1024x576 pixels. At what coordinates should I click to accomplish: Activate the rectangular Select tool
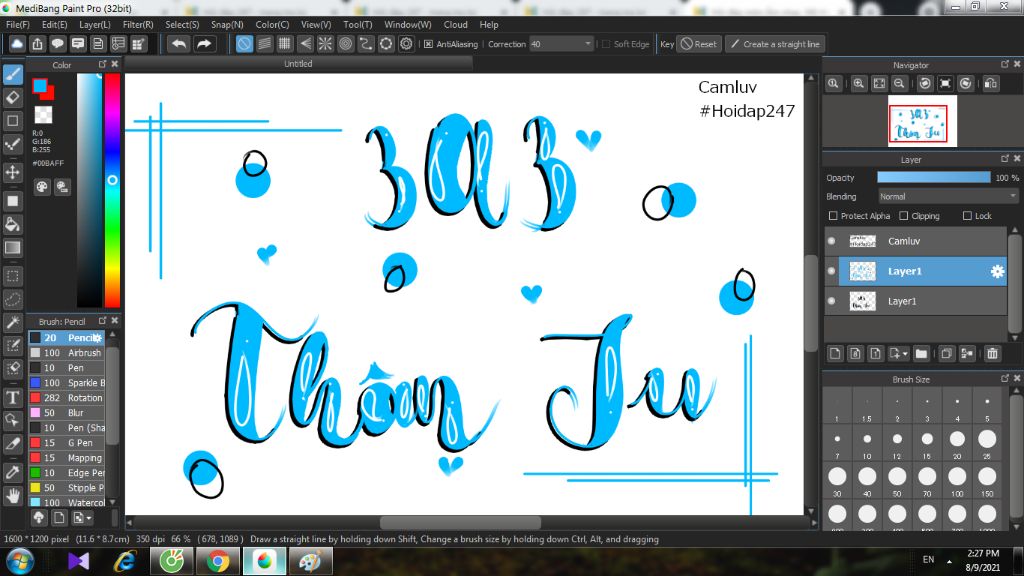coord(12,276)
